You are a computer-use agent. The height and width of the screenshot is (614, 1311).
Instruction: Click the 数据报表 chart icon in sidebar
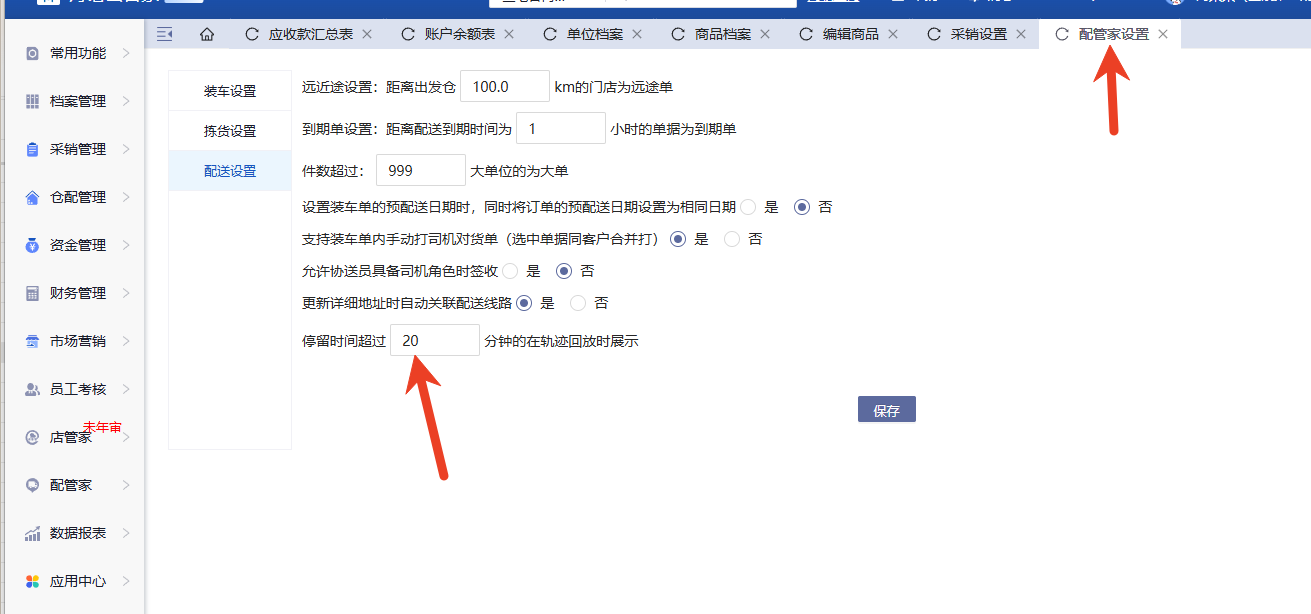pos(32,533)
